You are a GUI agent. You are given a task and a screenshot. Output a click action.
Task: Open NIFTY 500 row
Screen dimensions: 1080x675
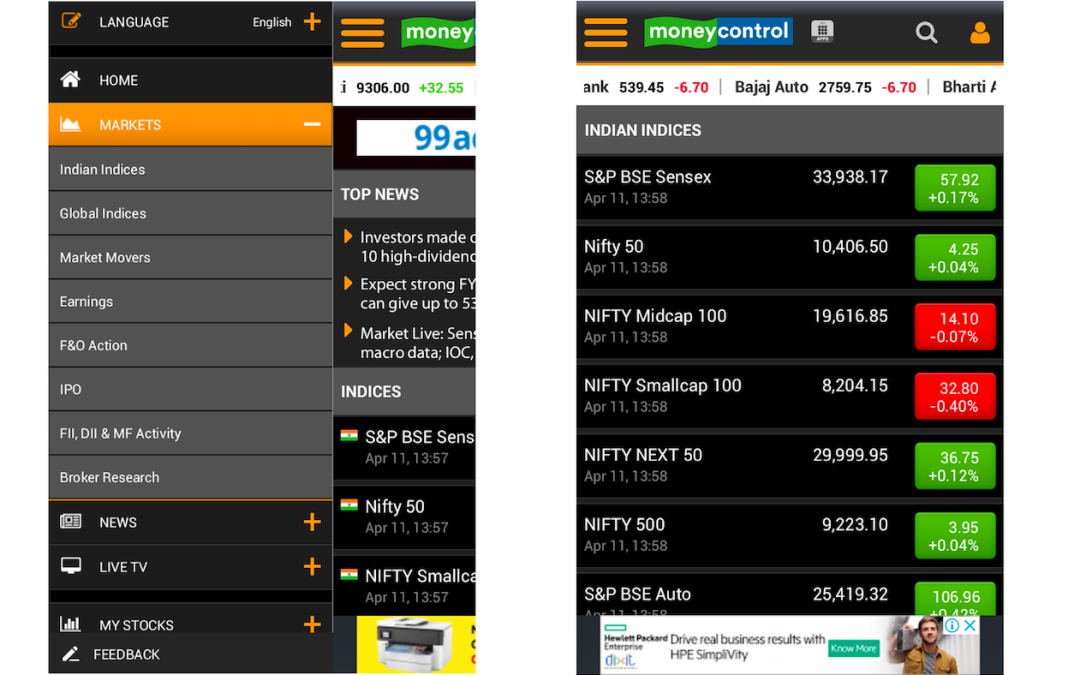(x=789, y=535)
